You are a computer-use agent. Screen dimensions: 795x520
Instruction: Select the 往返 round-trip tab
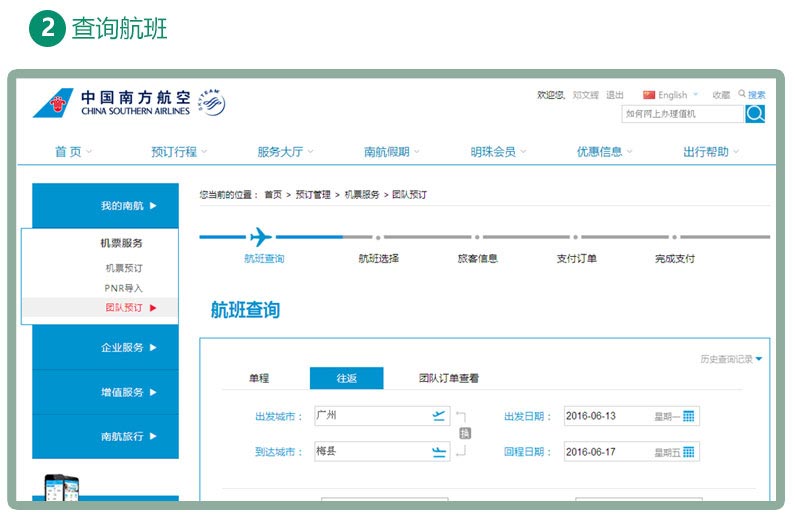tap(346, 378)
